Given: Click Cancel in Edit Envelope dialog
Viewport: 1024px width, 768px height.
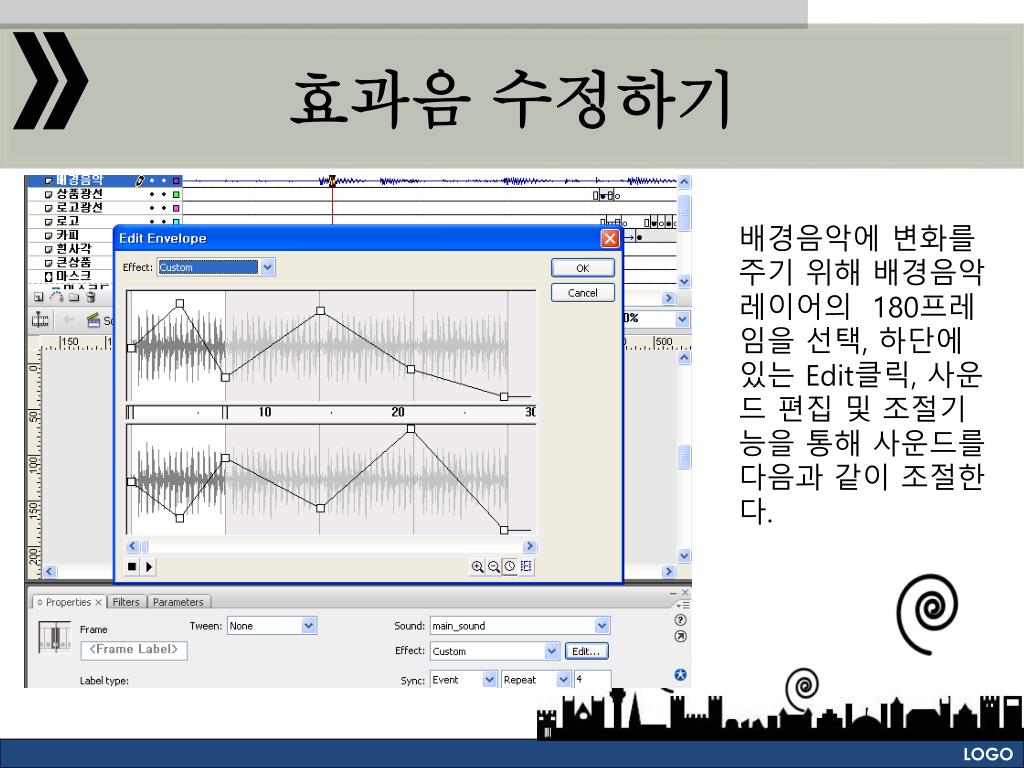Looking at the screenshot, I should tap(583, 293).
